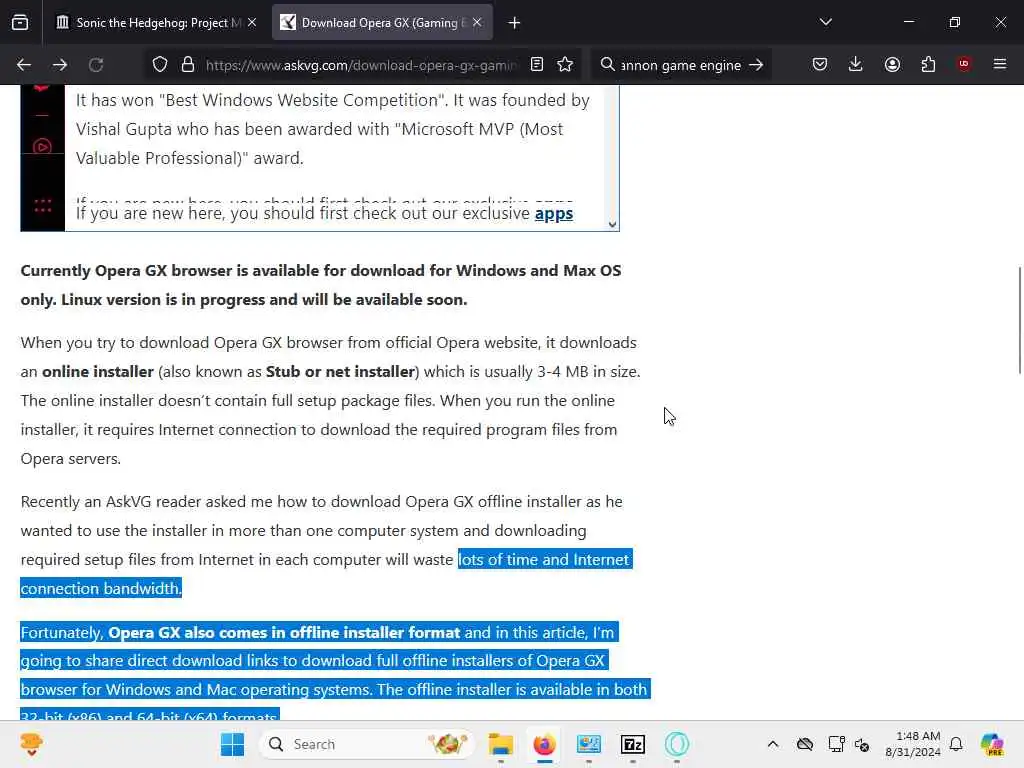Click bold text "online installer"
Viewport: 1024px width, 768px height.
click(x=97, y=372)
